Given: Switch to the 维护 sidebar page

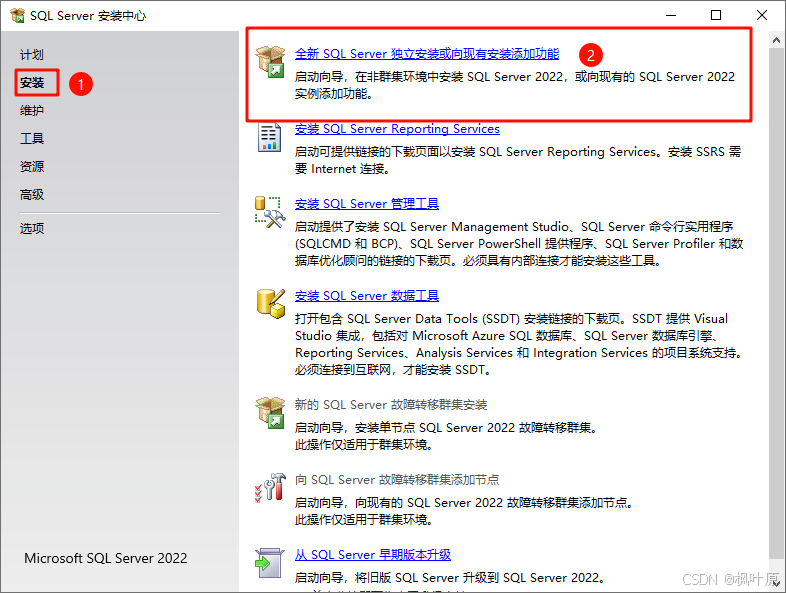Looking at the screenshot, I should pyautogui.click(x=32, y=110).
